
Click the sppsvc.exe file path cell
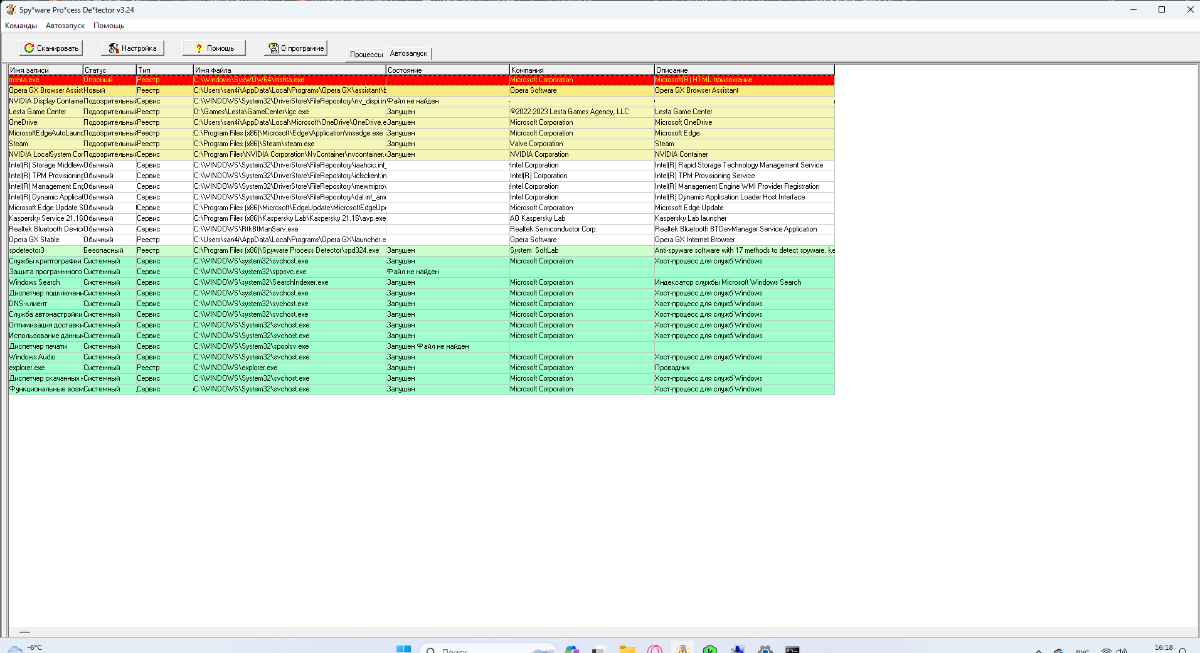point(289,271)
